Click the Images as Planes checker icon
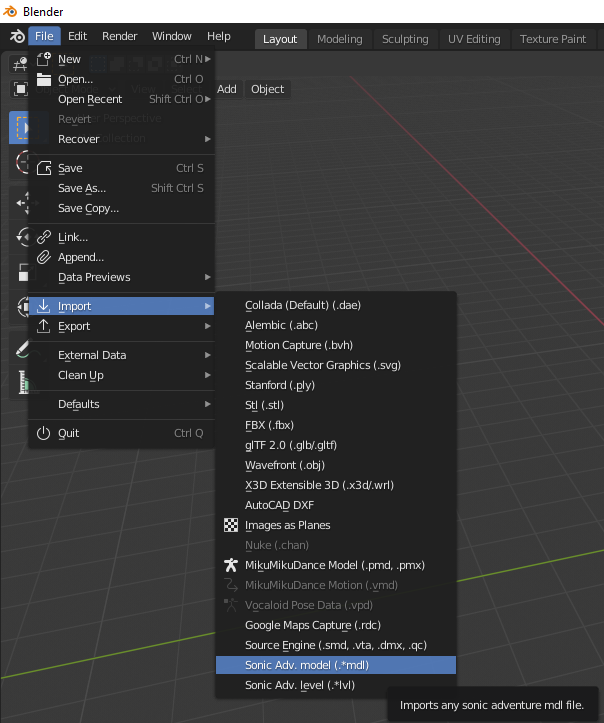 click(231, 525)
